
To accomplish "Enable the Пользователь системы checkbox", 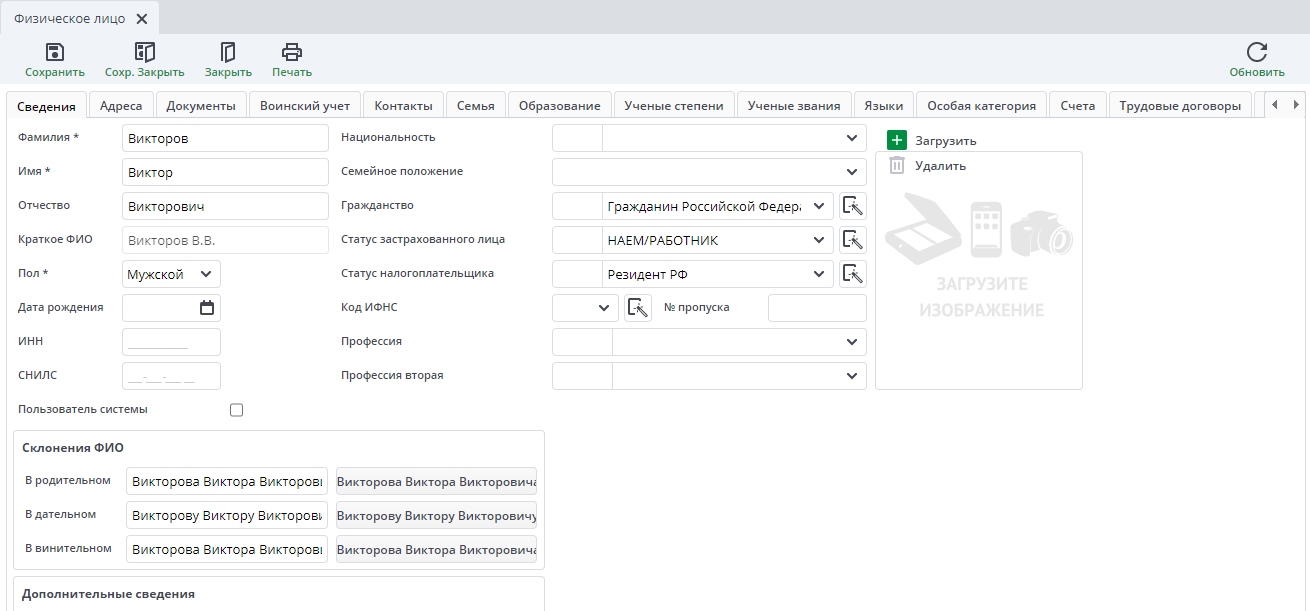I will point(237,410).
